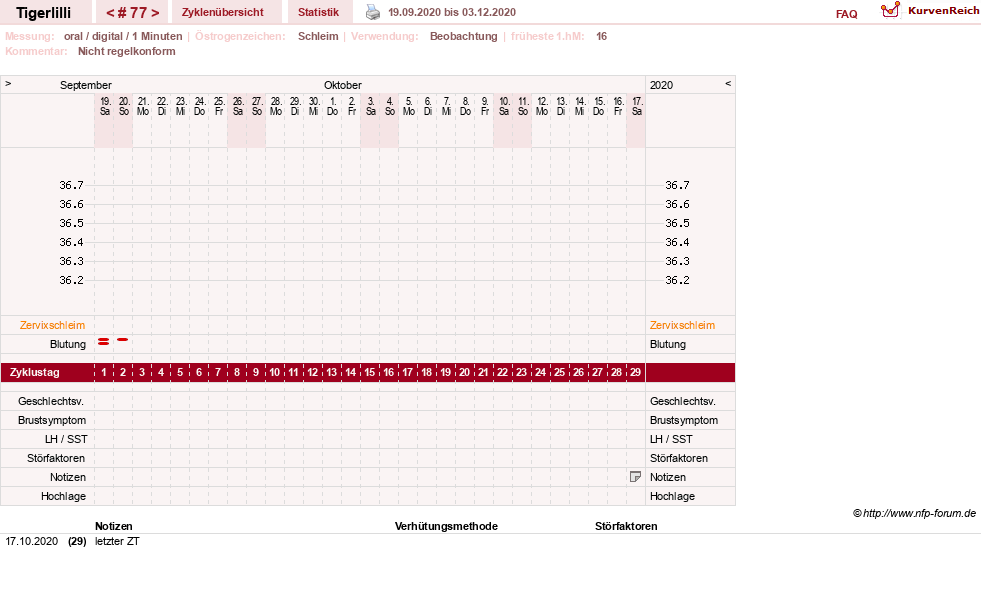
Task: Click the '17. Sa' date column header
Action: (636, 106)
